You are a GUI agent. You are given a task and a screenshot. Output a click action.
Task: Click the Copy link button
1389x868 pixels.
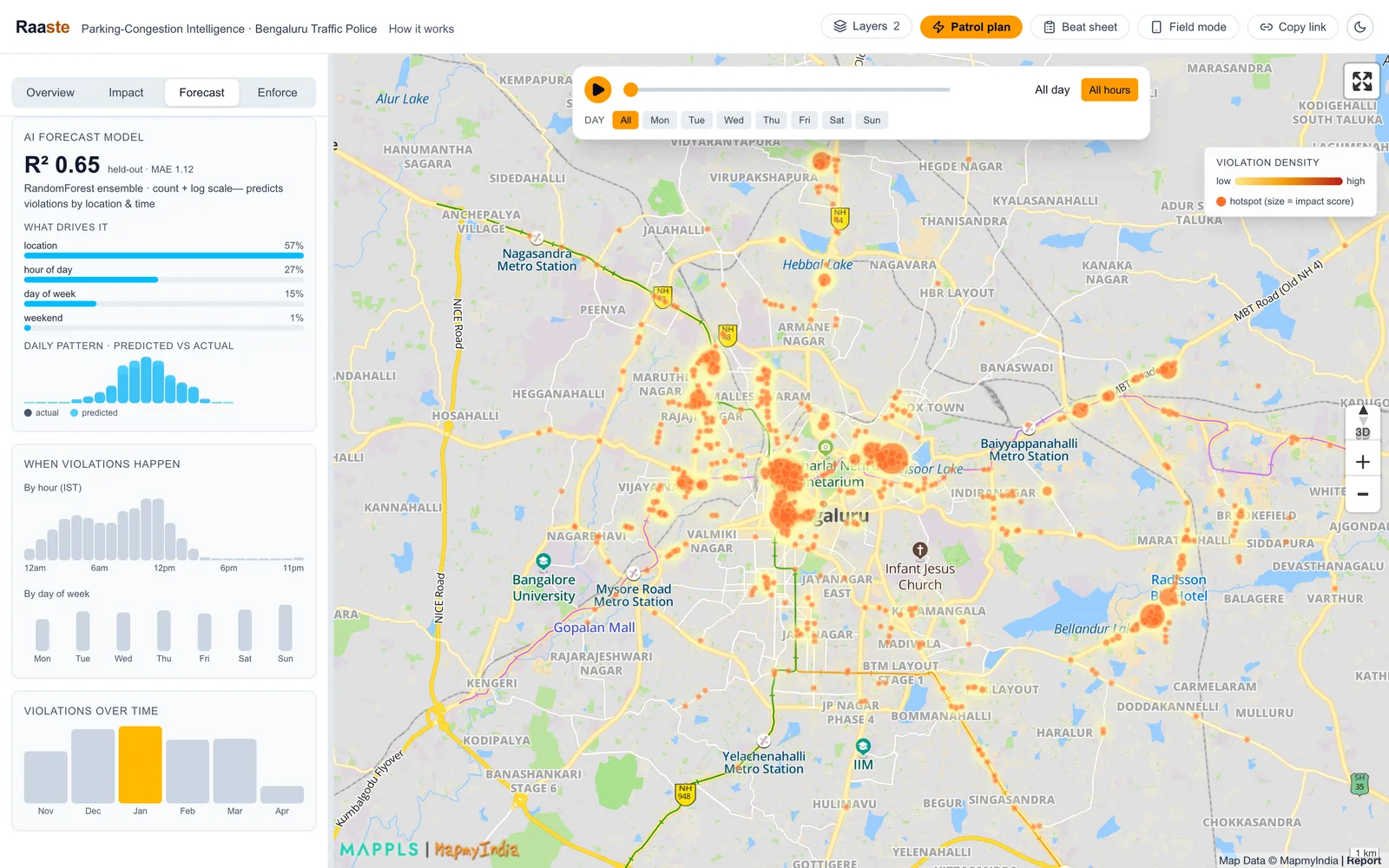point(1294,27)
